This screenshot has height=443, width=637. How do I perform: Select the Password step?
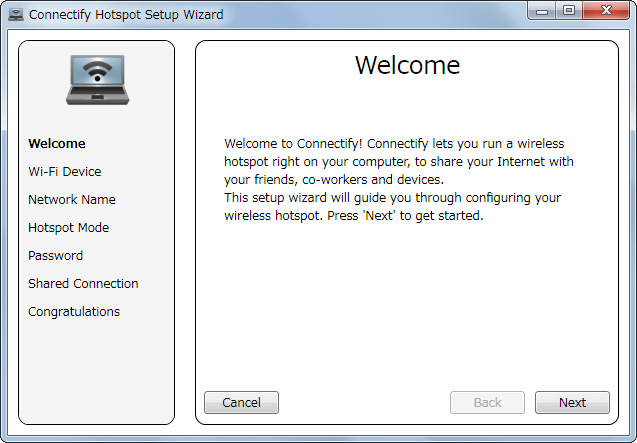pos(56,256)
